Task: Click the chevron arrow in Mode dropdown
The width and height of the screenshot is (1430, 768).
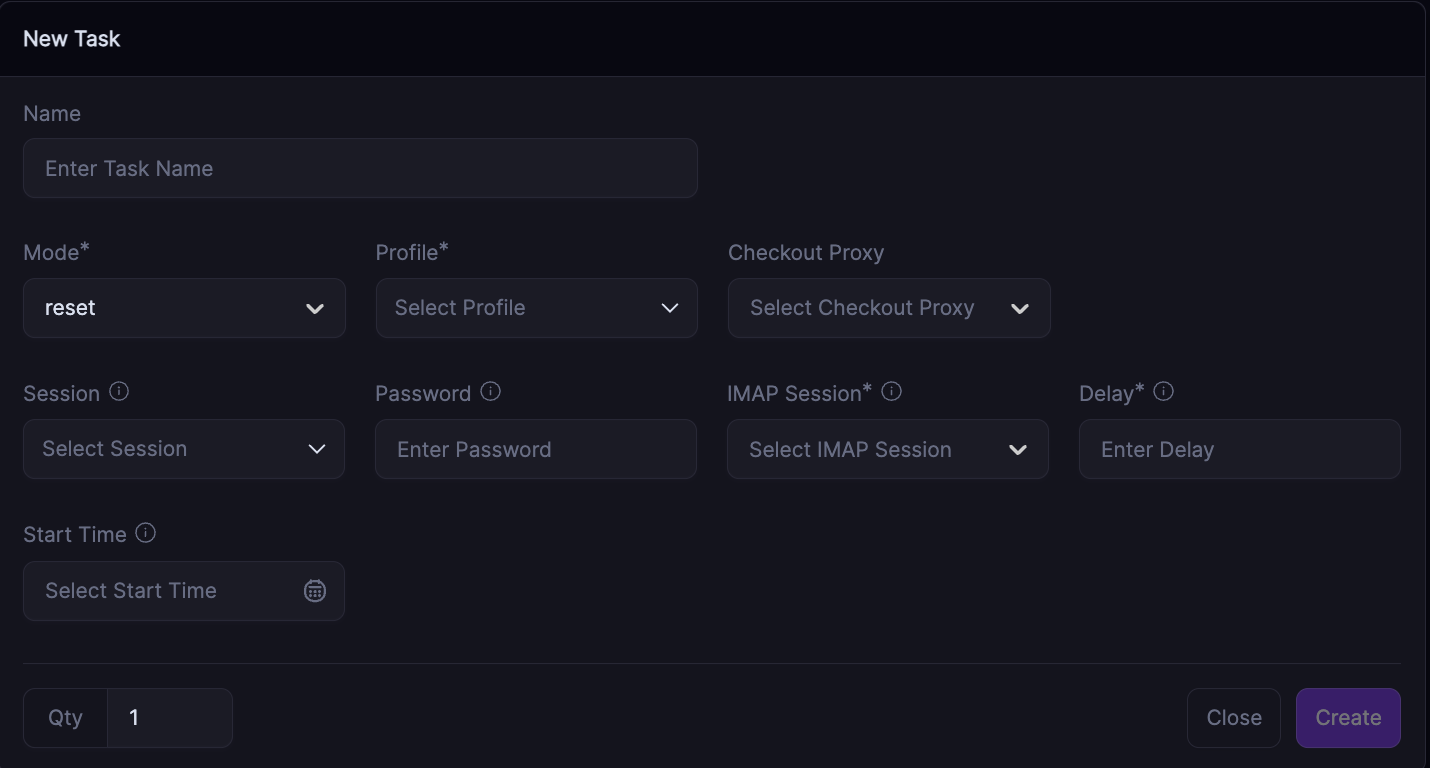Action: pos(315,309)
